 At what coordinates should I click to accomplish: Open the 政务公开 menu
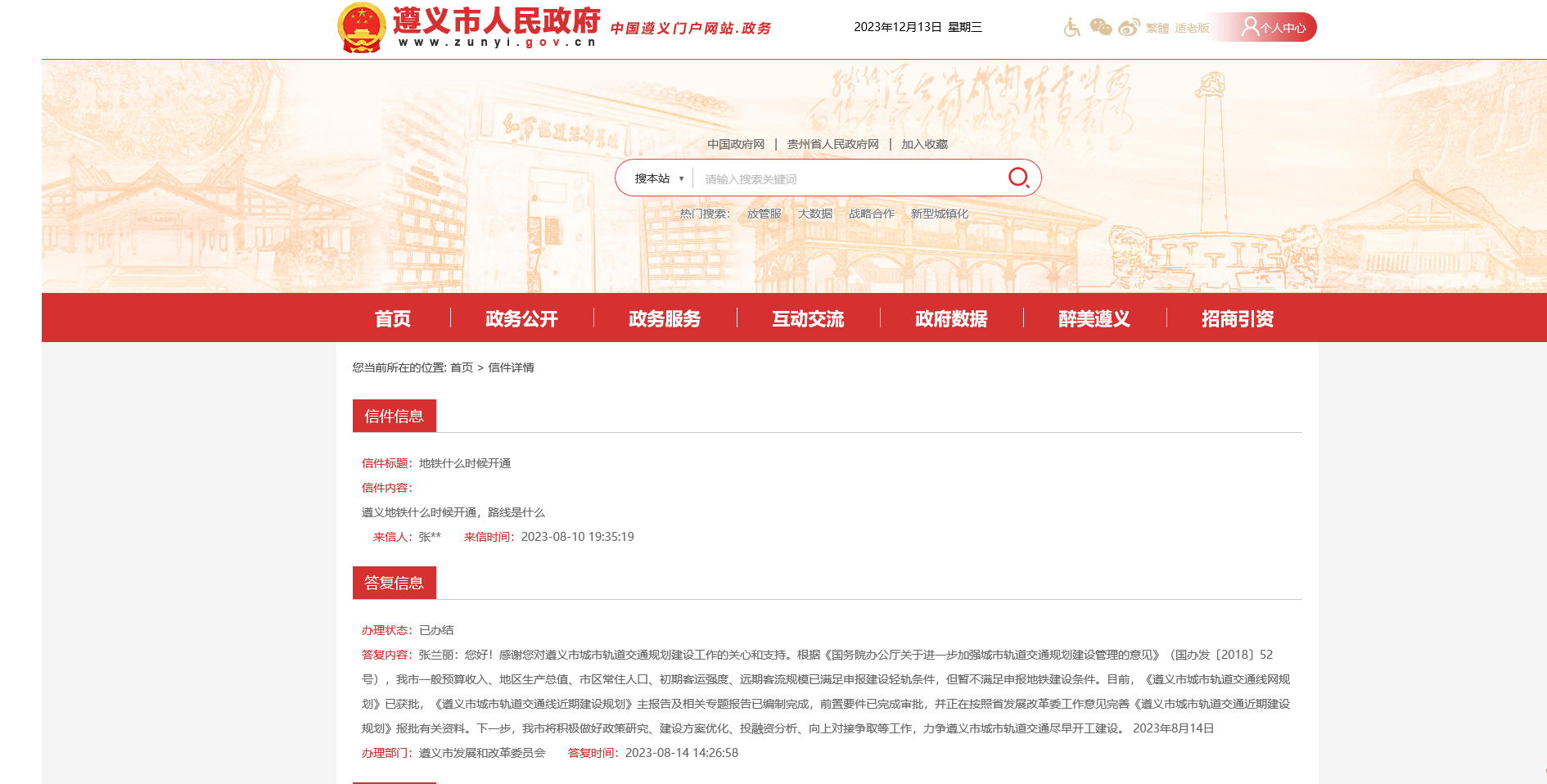point(521,319)
